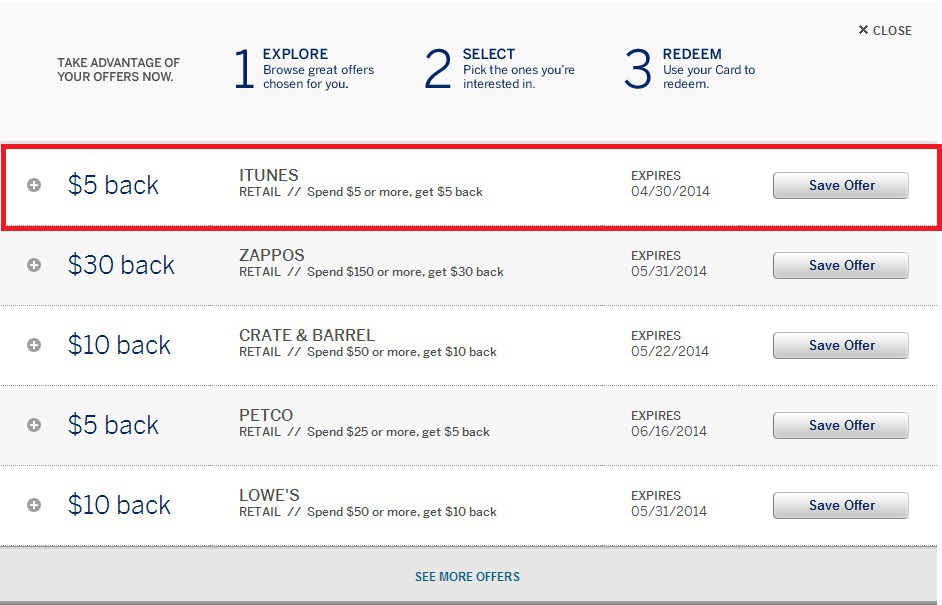Click the REDEEM step heading

(692, 54)
